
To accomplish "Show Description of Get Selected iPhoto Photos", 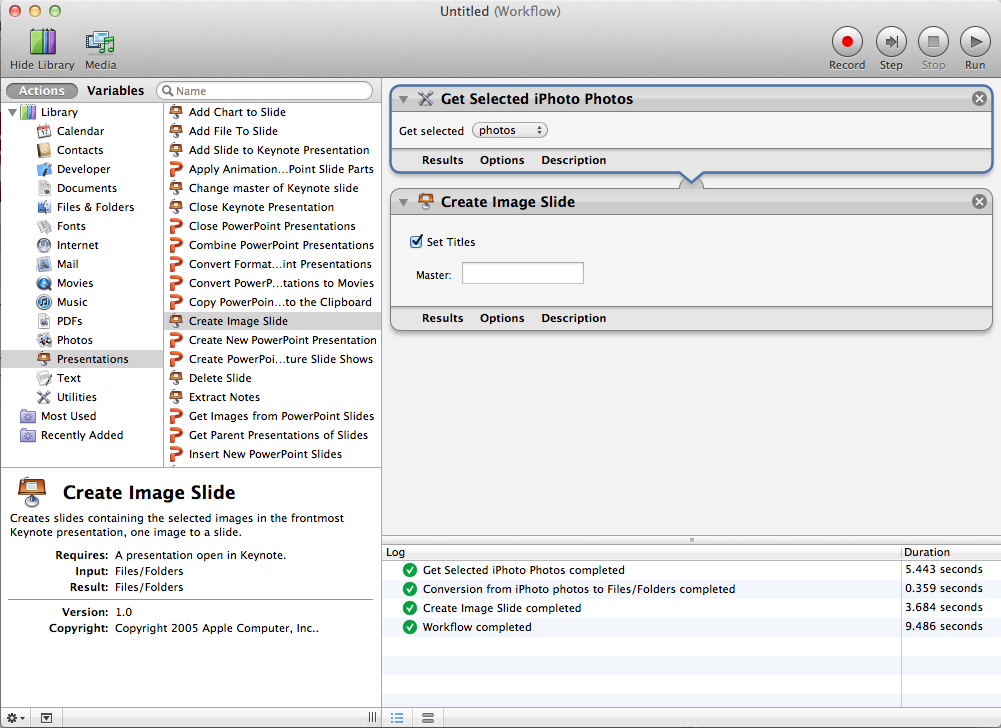I will pos(573,160).
